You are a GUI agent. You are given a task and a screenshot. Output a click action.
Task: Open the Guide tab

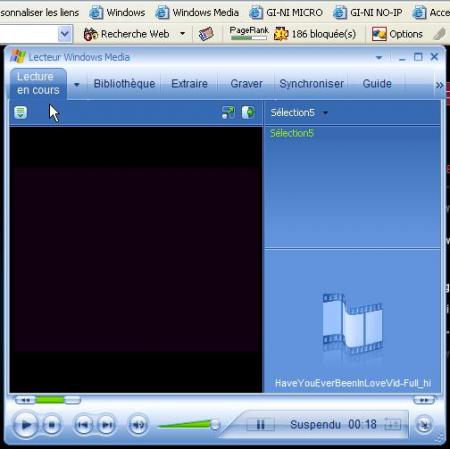(x=377, y=84)
